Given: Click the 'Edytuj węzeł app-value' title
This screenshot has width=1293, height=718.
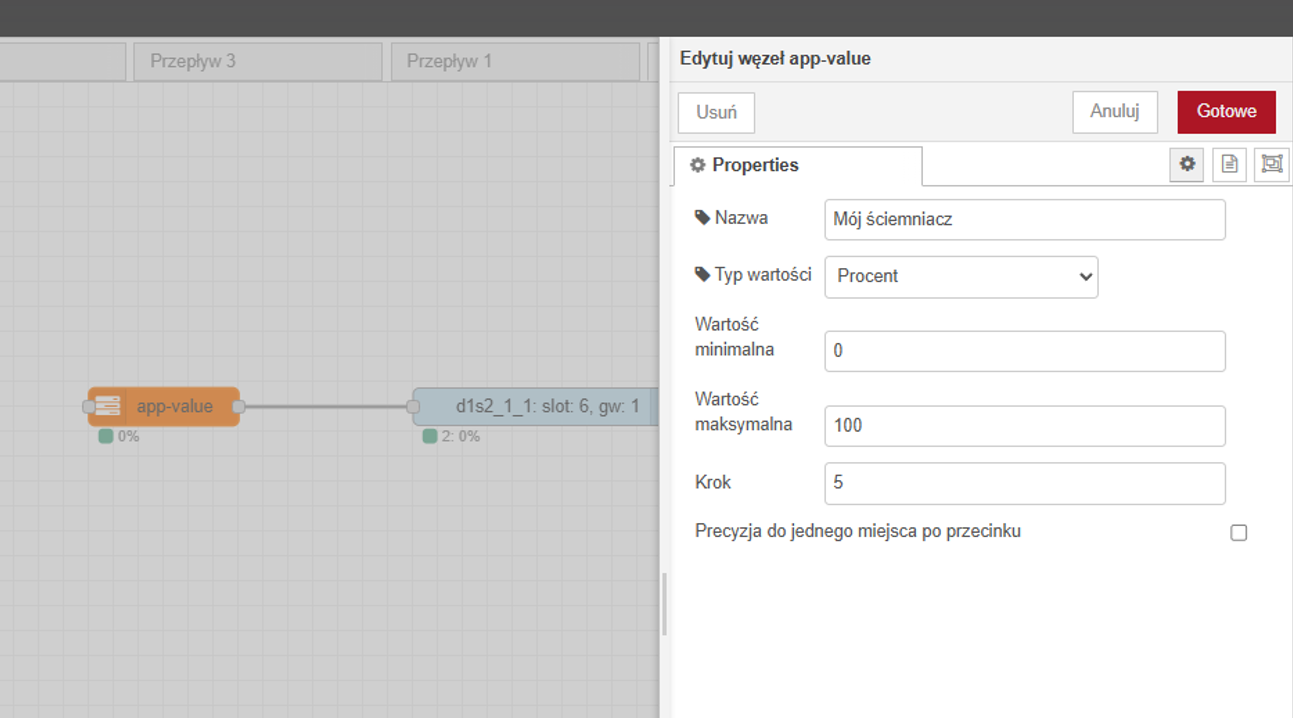Looking at the screenshot, I should [775, 59].
